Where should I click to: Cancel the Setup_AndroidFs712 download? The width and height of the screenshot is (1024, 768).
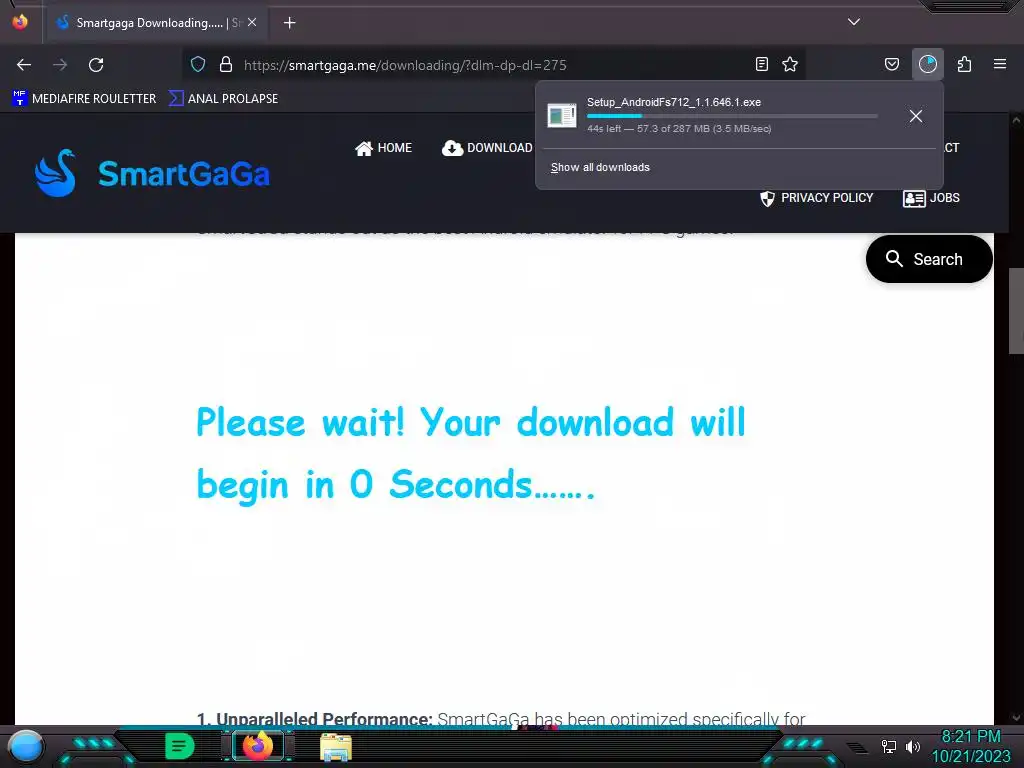(x=916, y=116)
